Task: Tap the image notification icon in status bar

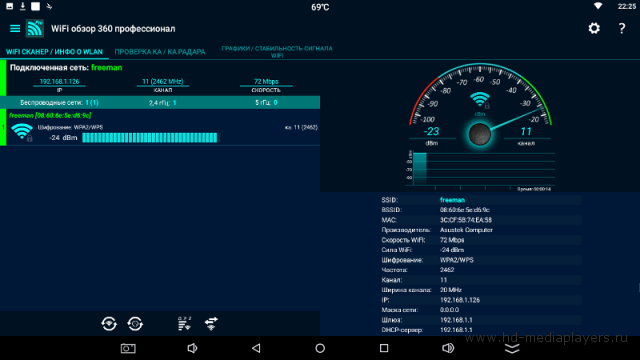Action: (x=9, y=6)
